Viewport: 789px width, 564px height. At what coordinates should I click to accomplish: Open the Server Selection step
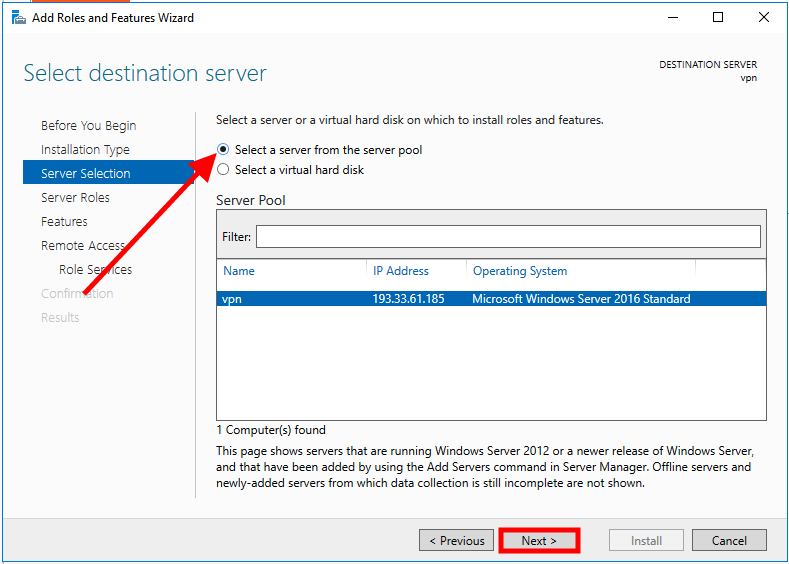click(x=85, y=174)
